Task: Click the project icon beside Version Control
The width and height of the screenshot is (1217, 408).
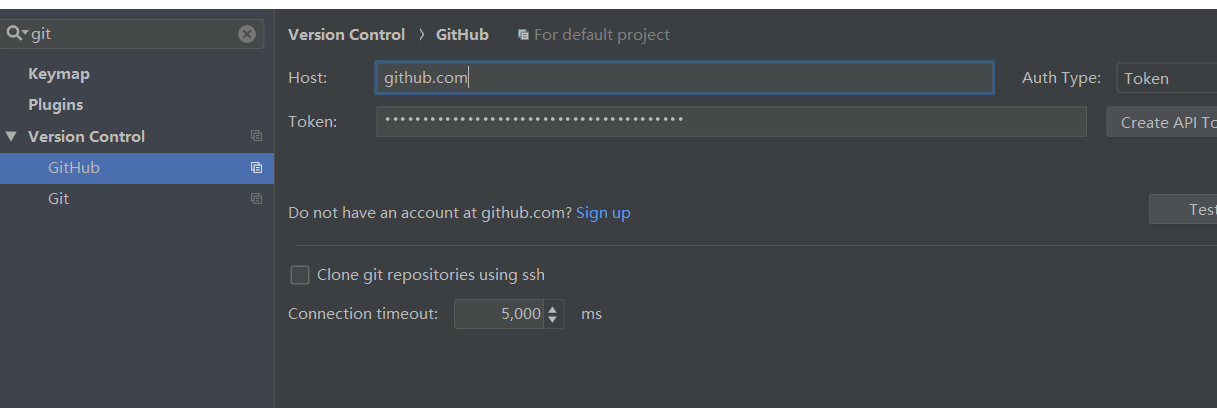Action: pyautogui.click(x=256, y=136)
